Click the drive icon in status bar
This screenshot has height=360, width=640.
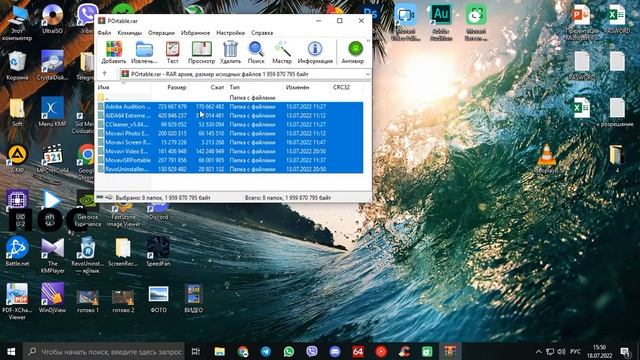100,198
